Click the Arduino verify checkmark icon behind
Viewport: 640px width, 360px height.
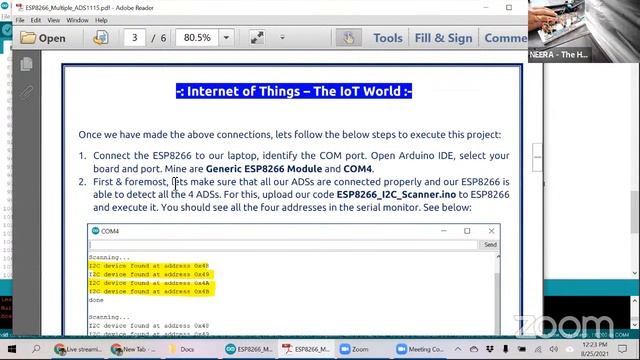(x=7, y=30)
